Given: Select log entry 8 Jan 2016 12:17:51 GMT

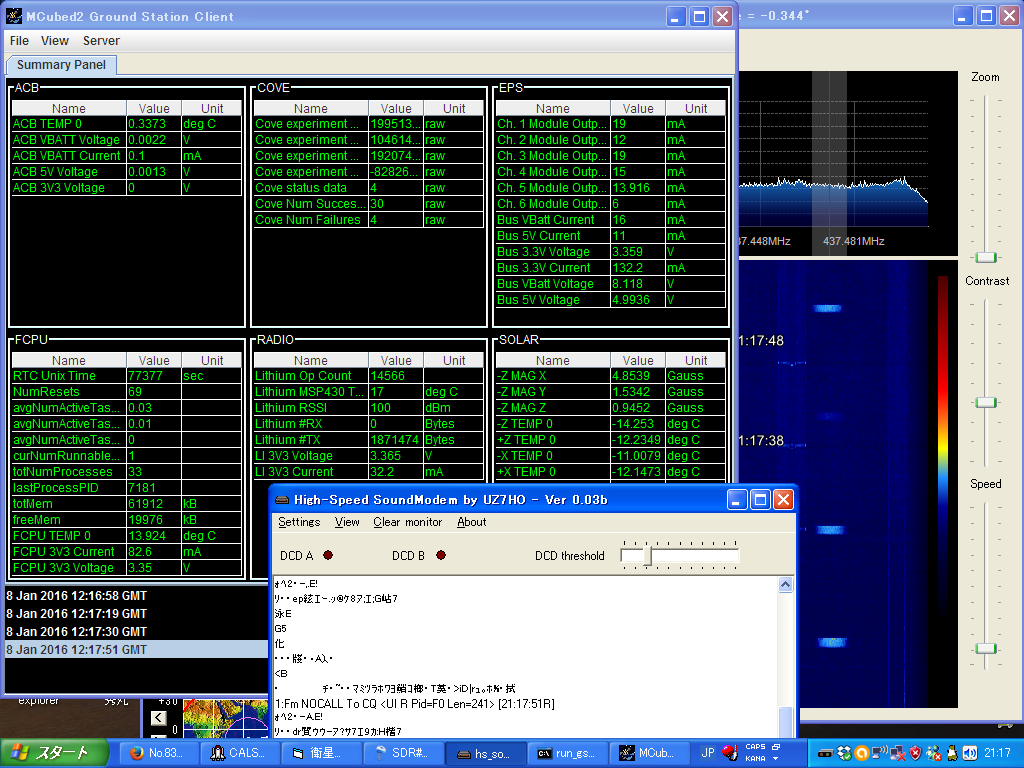Looking at the screenshot, I should [136, 650].
